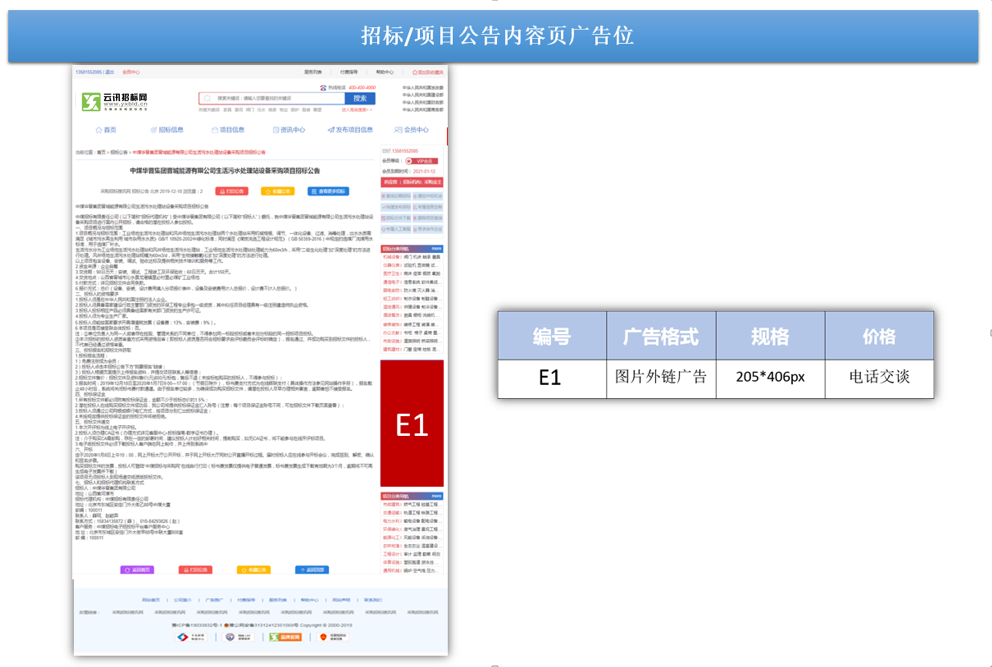Click the blue 搜索 search button
This screenshot has height=667, width=992.
[360, 99]
